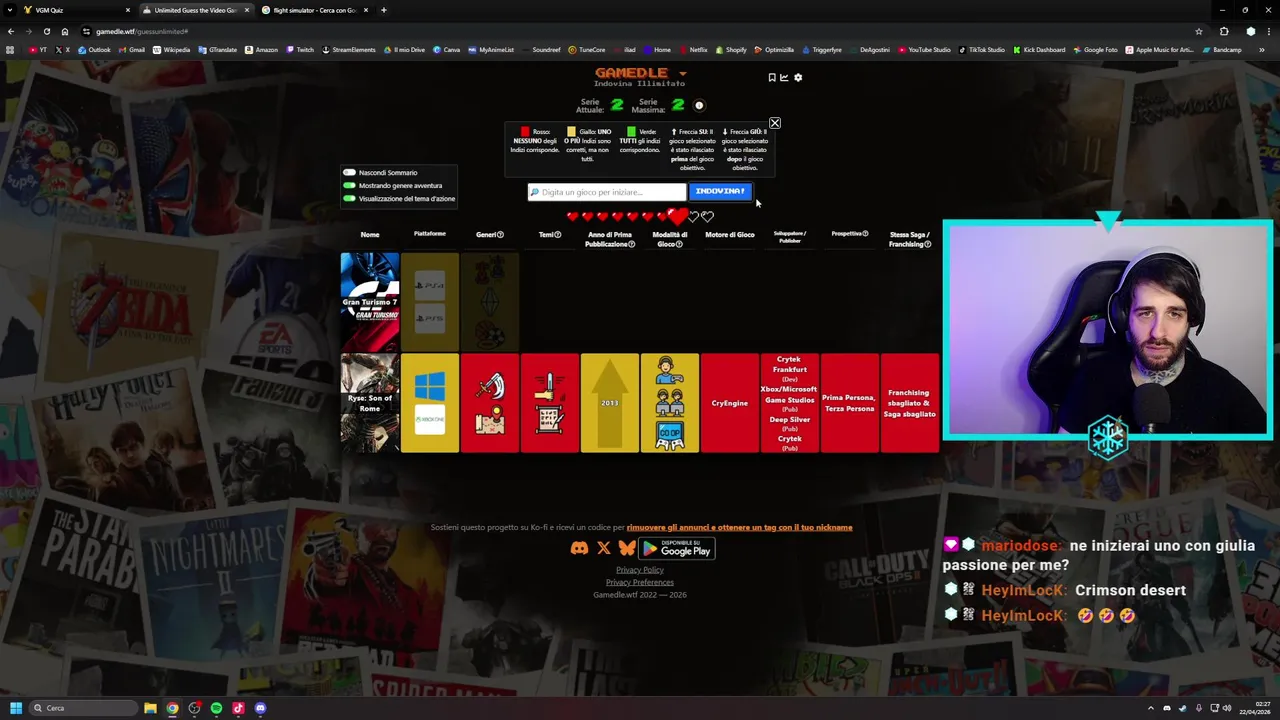This screenshot has width=1280, height=720.
Task: Open Canva bookmark
Action: click(446, 50)
